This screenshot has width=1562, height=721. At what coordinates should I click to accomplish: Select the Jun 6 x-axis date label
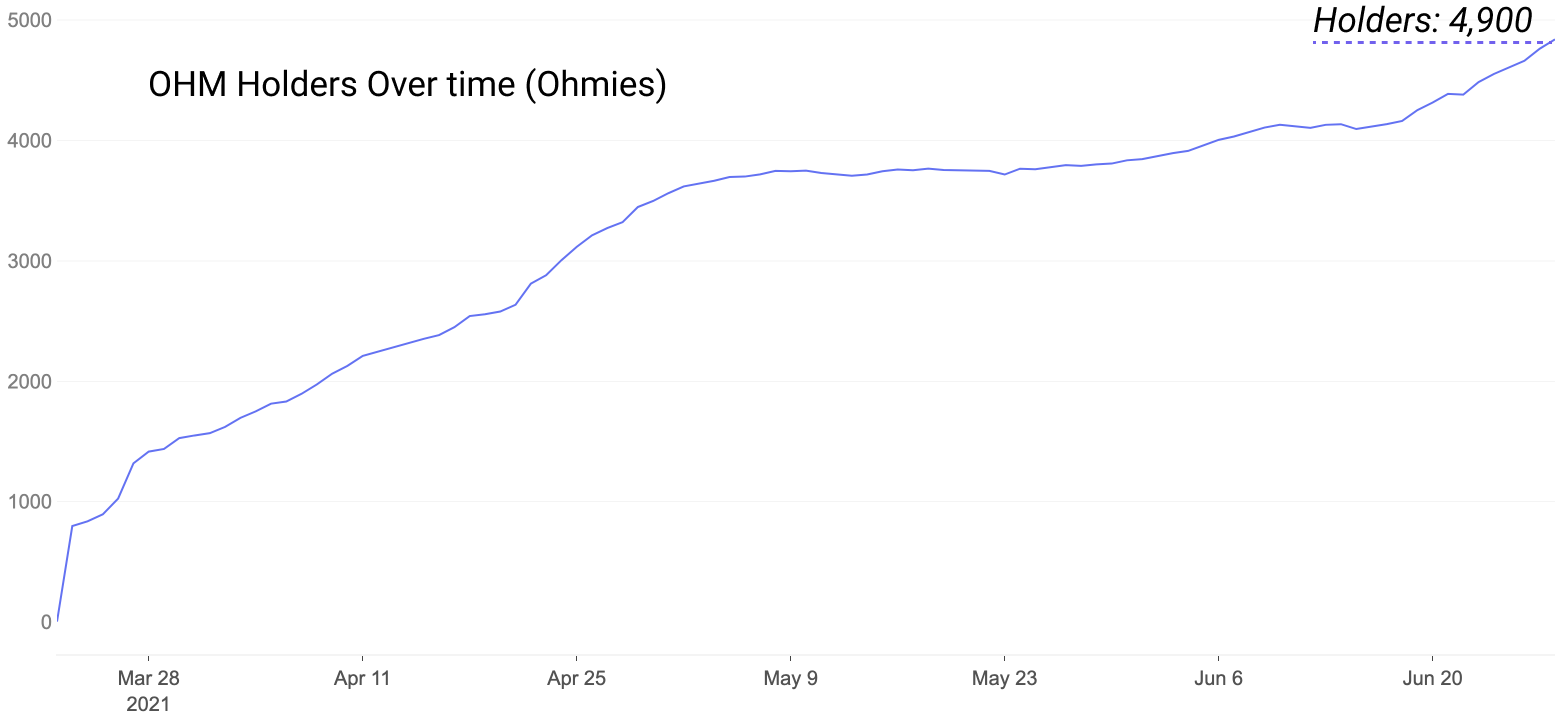click(x=1218, y=679)
